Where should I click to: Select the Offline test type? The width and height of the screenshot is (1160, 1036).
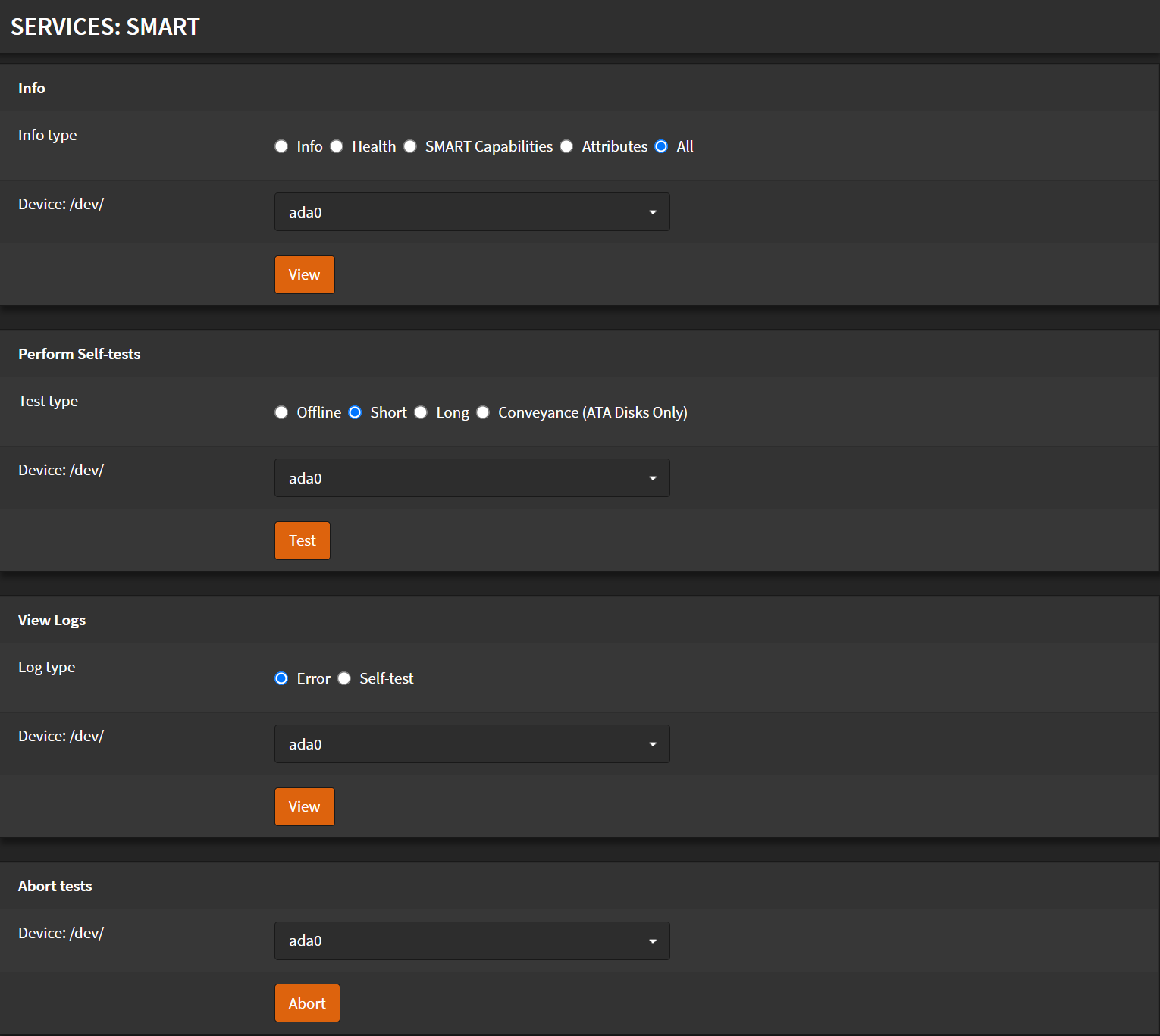[x=281, y=412]
